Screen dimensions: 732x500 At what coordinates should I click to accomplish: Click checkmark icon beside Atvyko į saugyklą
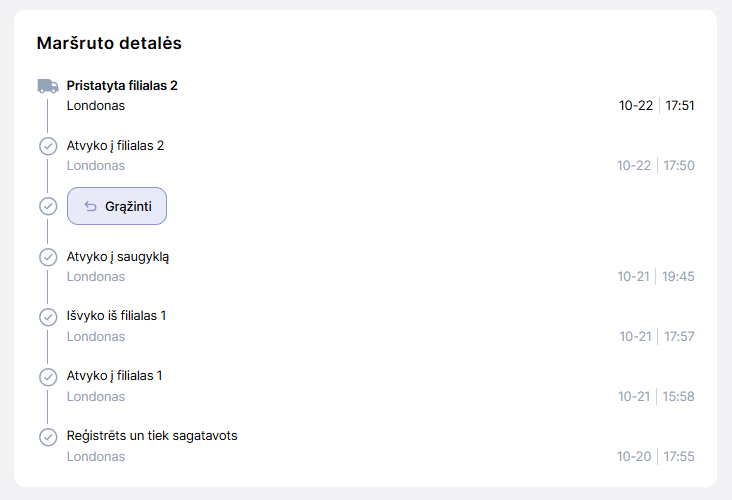pos(47,257)
